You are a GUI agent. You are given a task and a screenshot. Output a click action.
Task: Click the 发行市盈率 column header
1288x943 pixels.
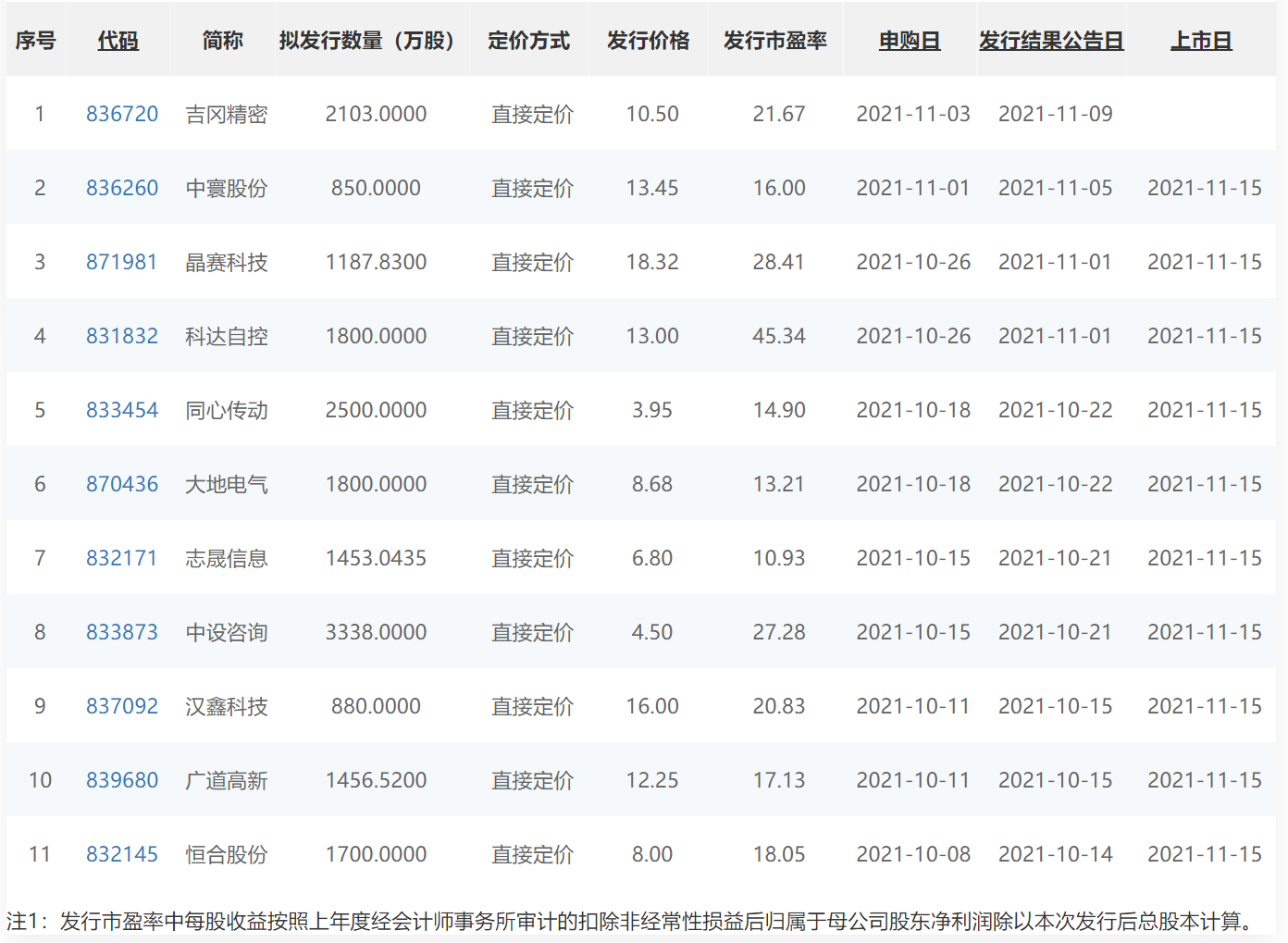(x=775, y=41)
